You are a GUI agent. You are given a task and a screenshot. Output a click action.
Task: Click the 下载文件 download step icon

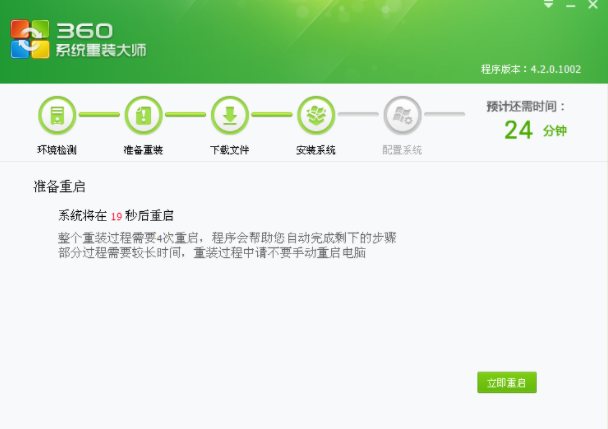229,115
